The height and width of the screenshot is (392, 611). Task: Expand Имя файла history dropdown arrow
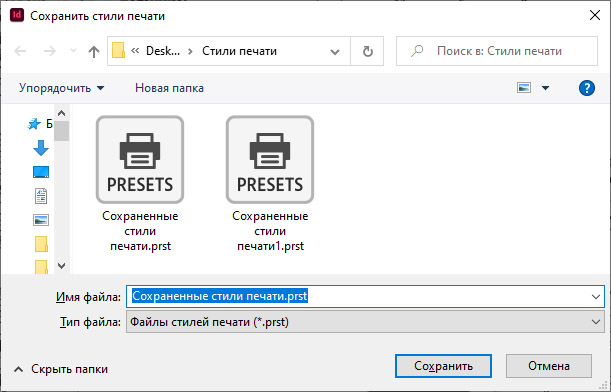pyautogui.click(x=595, y=297)
